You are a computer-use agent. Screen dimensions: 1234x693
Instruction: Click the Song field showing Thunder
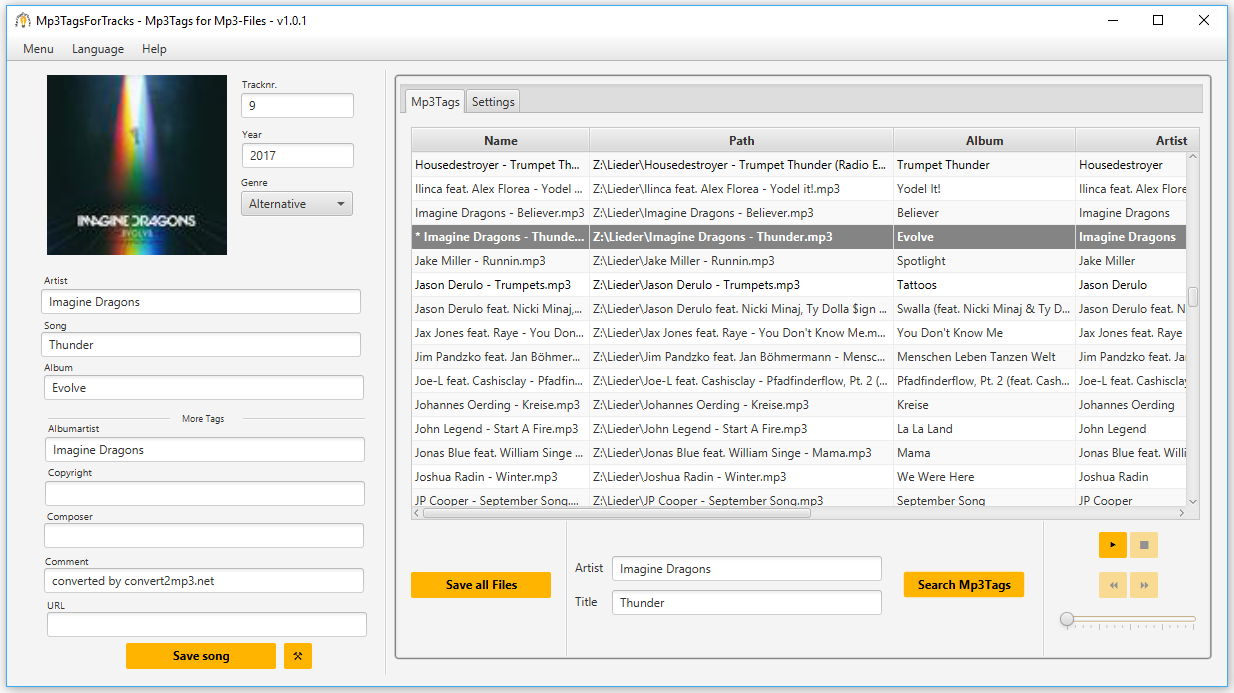point(201,345)
